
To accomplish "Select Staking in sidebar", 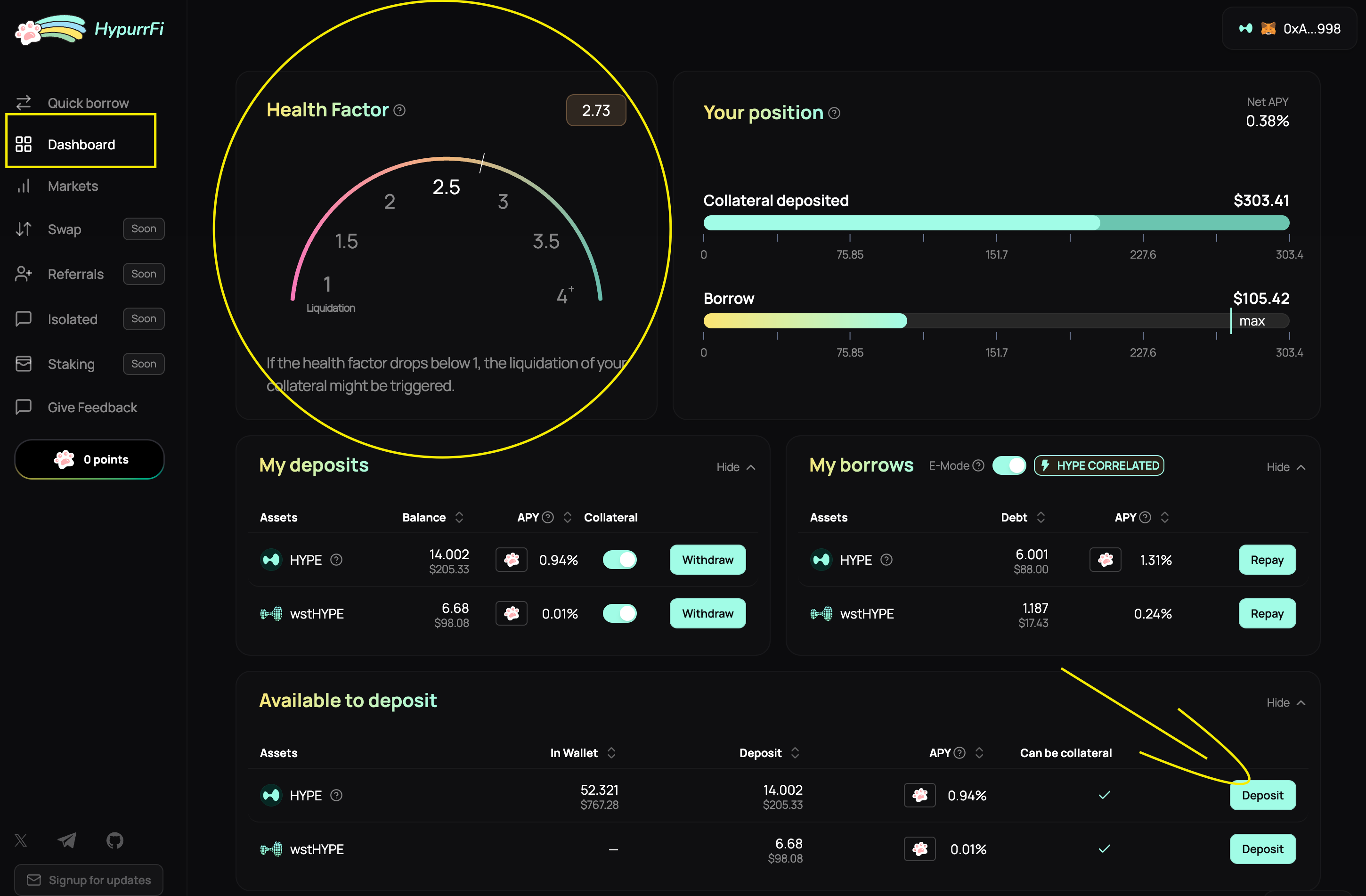I will (x=71, y=364).
